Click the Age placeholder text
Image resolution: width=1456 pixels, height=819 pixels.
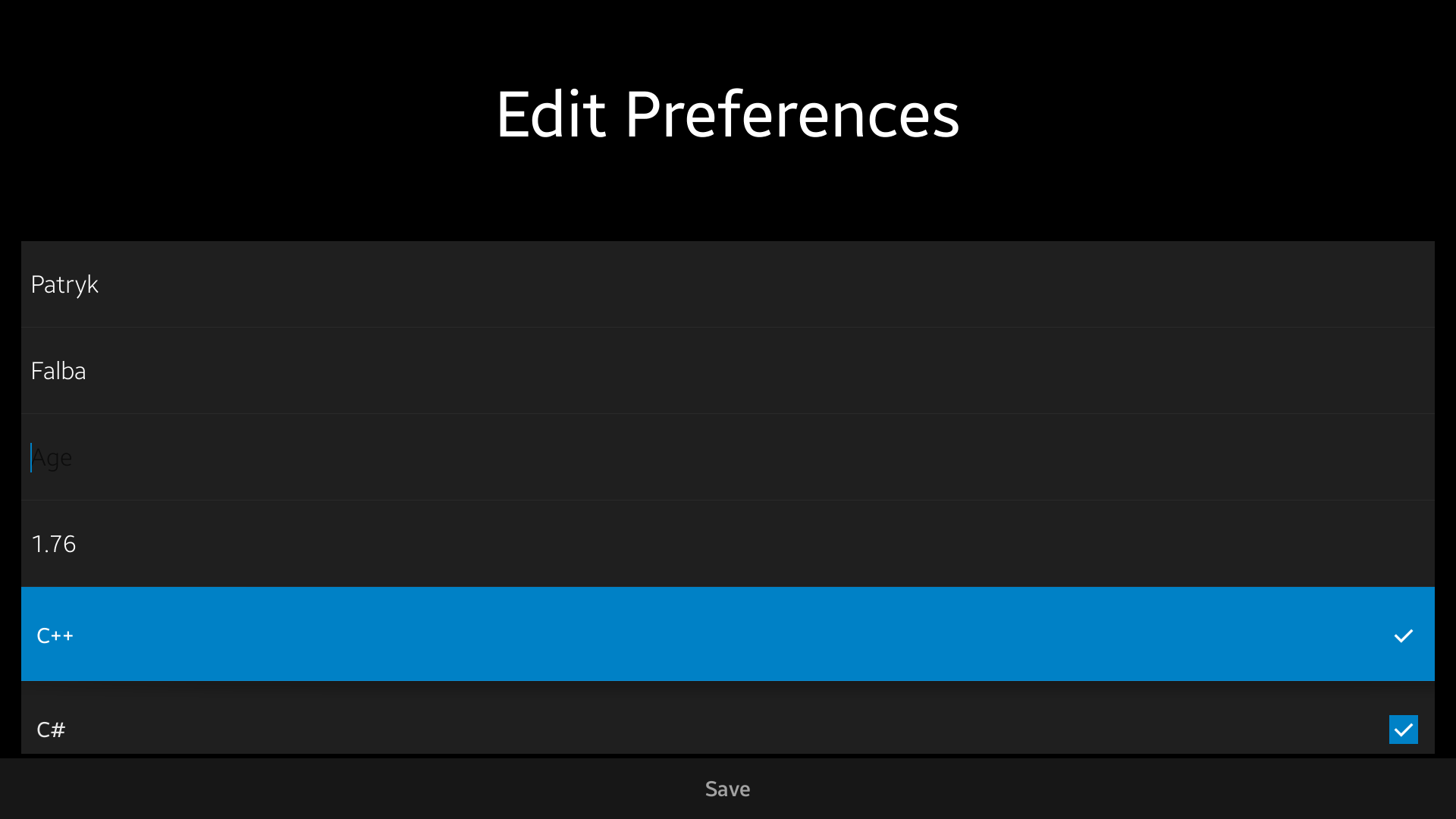(52, 458)
